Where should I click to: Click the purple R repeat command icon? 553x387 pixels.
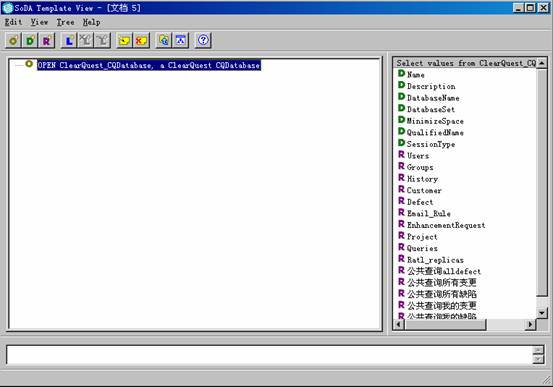(47, 40)
